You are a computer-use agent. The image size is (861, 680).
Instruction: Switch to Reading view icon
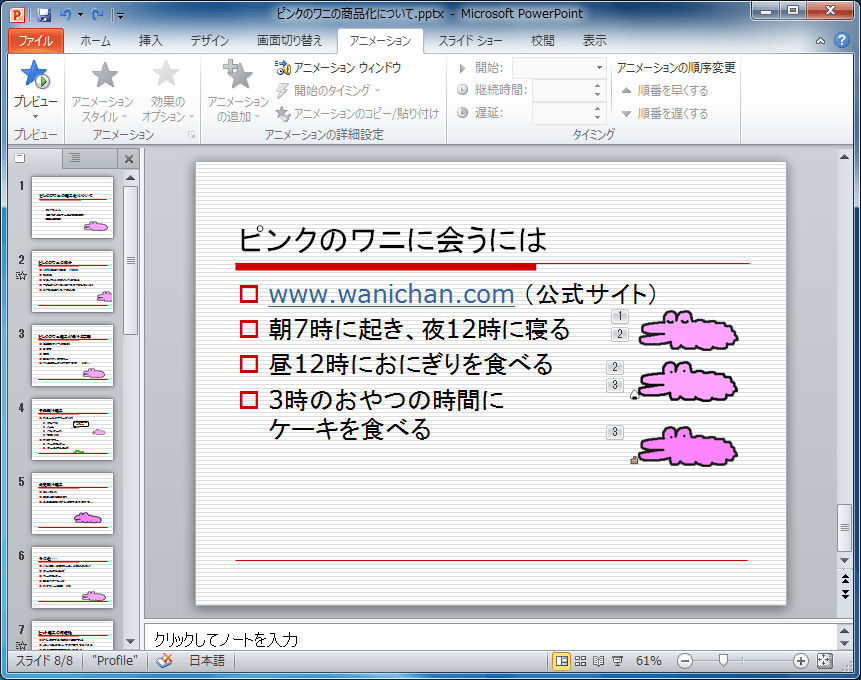pyautogui.click(x=599, y=661)
